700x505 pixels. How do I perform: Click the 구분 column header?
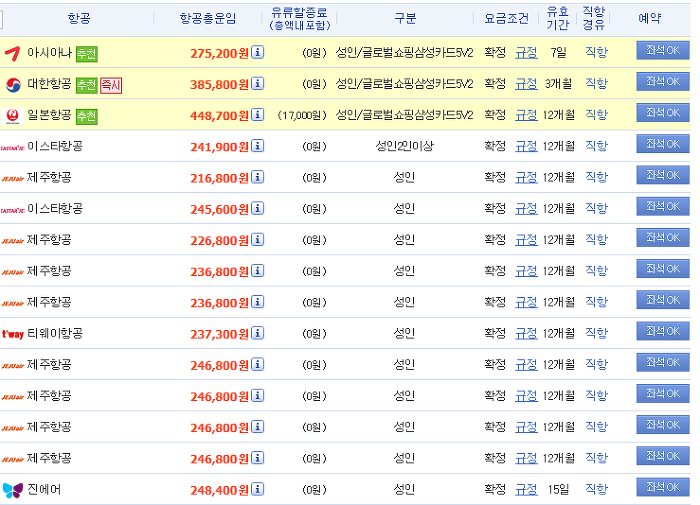tap(405, 18)
